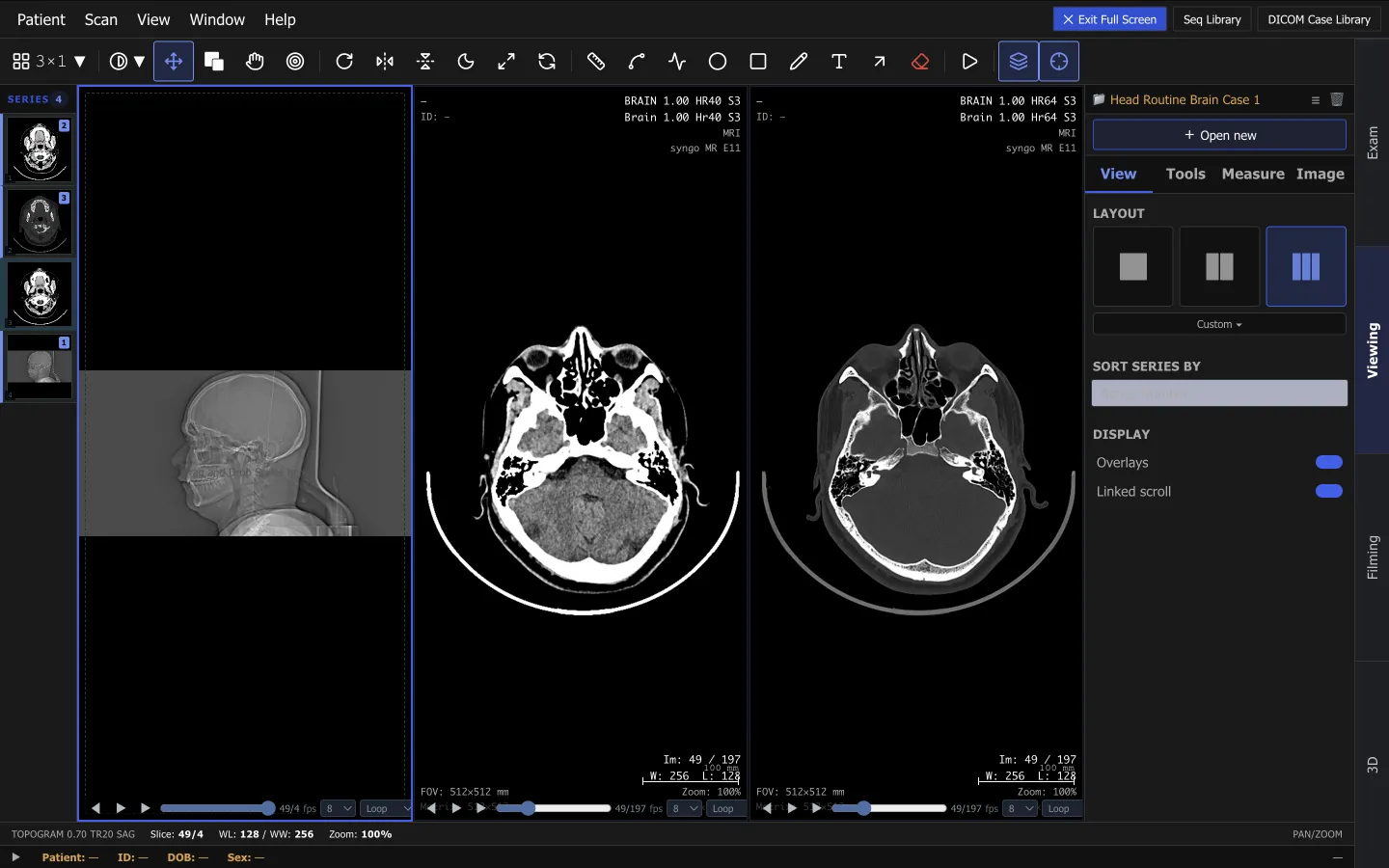This screenshot has width=1389, height=868.
Task: Click the cine play icon in the toolbar
Action: pos(969,62)
